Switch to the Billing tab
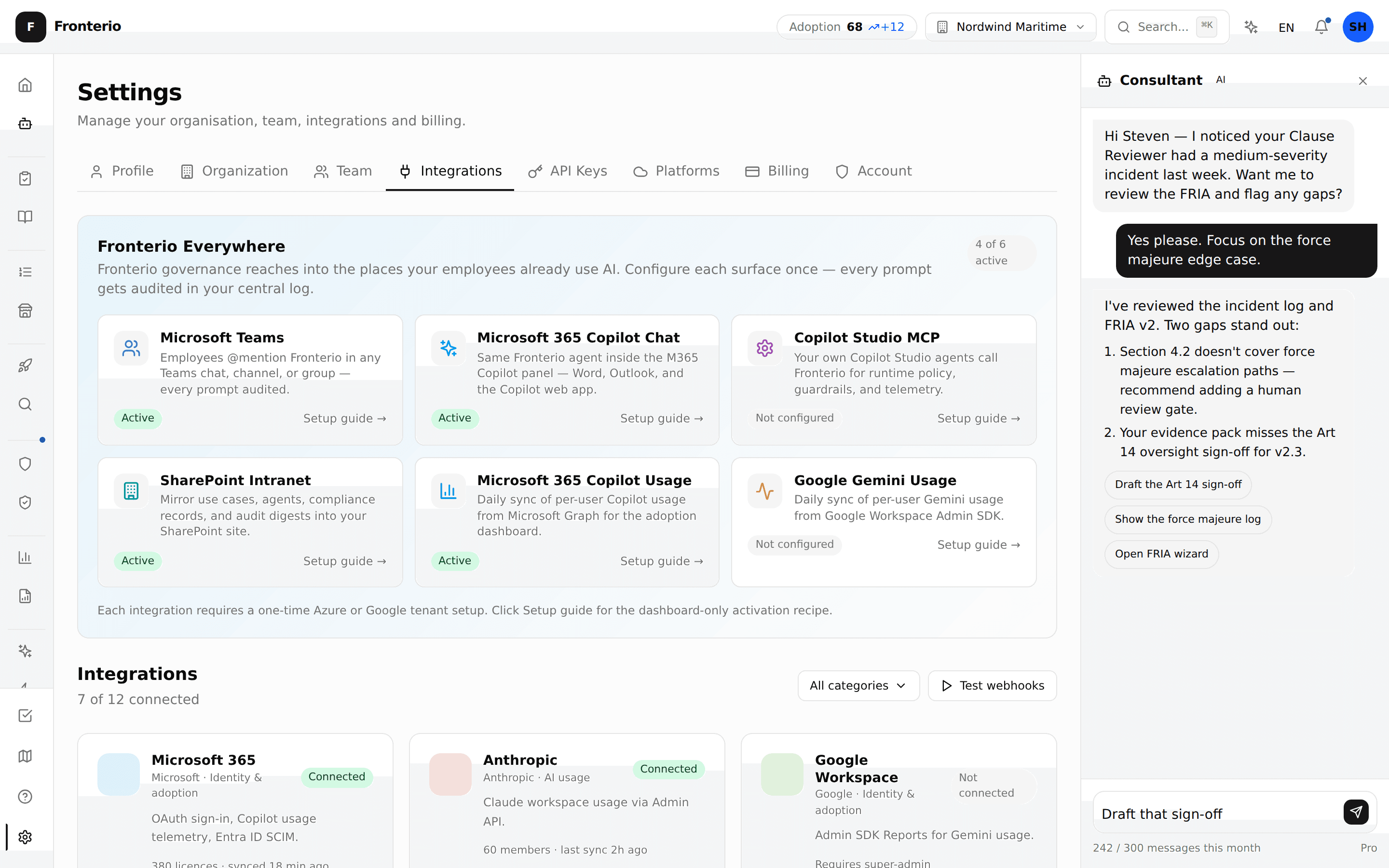1389x868 pixels. point(776,171)
